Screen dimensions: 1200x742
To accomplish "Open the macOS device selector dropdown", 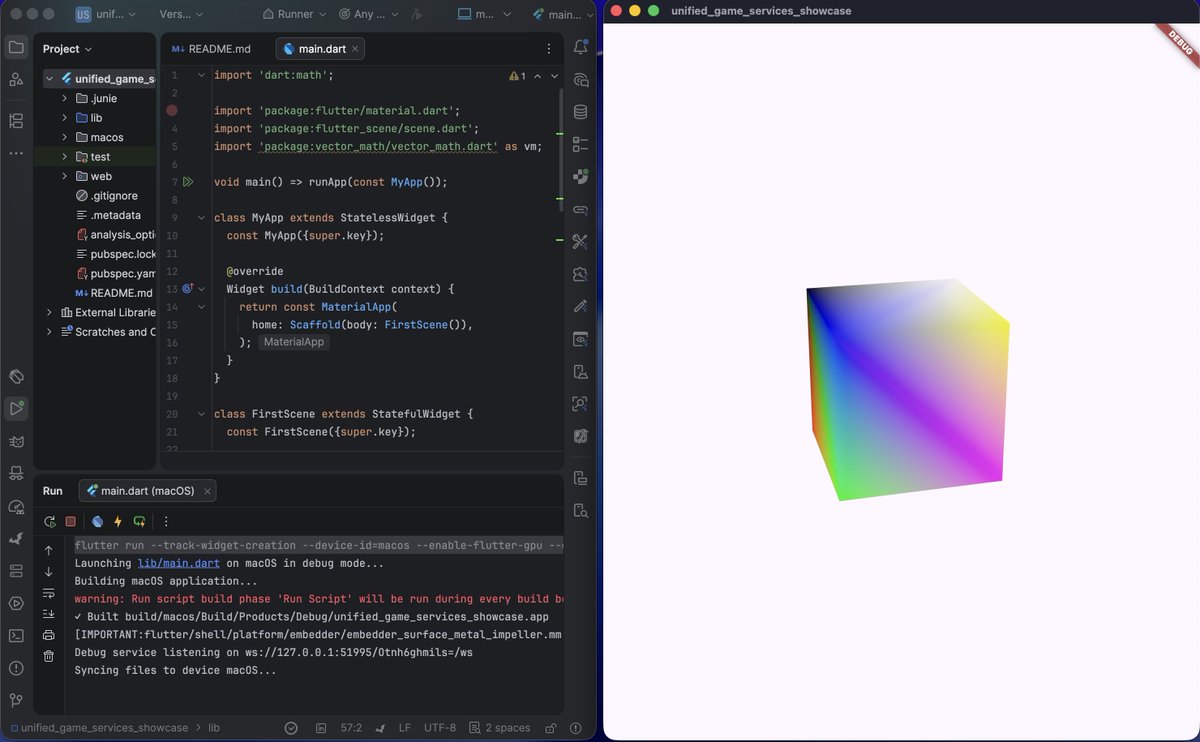I will (483, 15).
